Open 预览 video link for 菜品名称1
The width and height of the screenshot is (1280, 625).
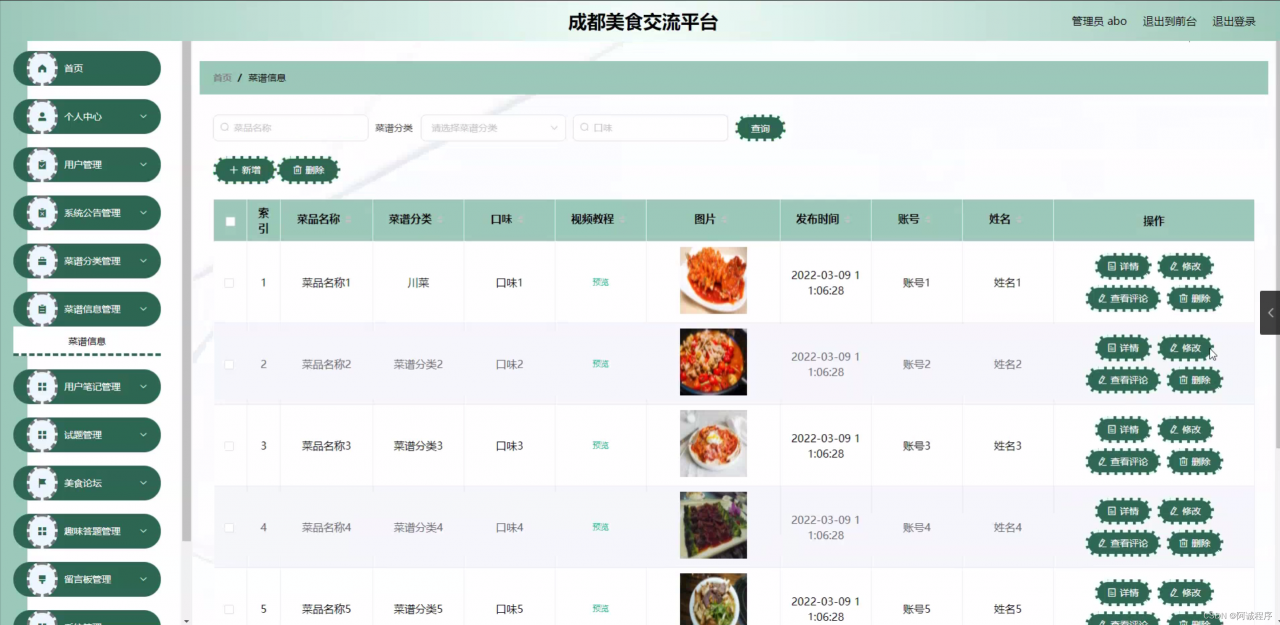pyautogui.click(x=599, y=282)
